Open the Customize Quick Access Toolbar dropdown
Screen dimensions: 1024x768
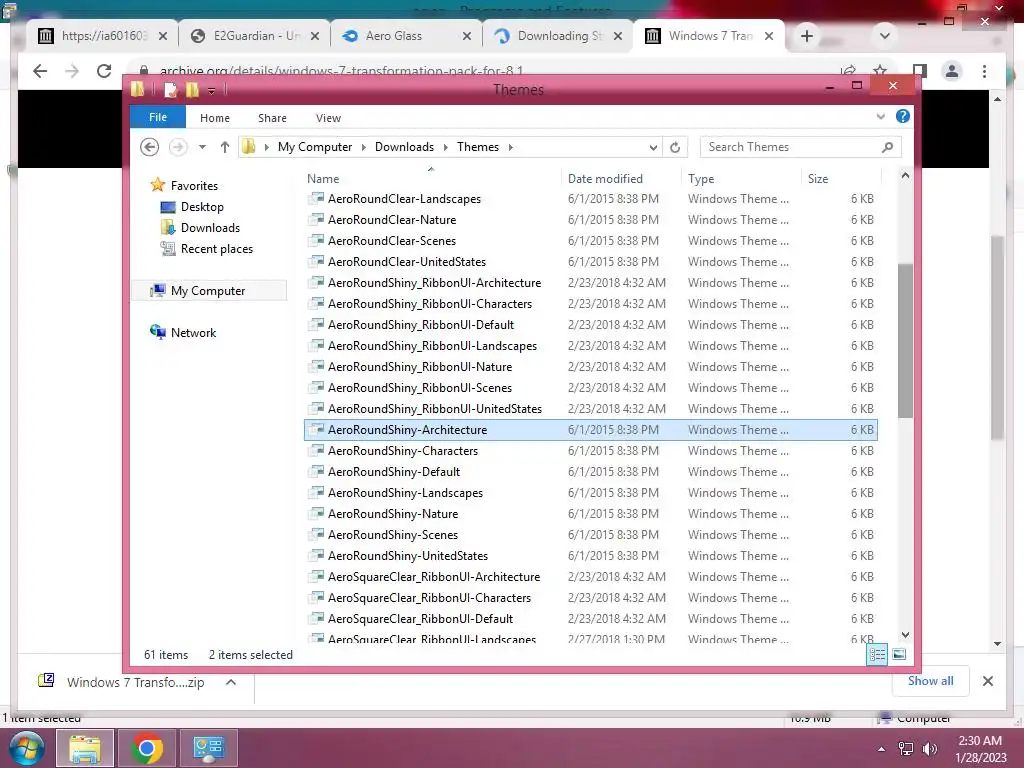[x=212, y=91]
